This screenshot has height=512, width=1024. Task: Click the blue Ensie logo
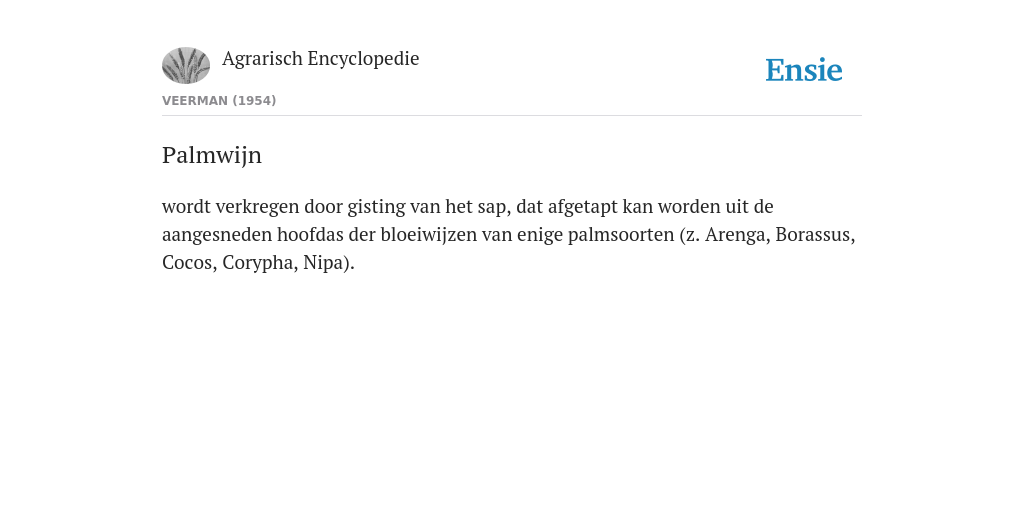(804, 70)
